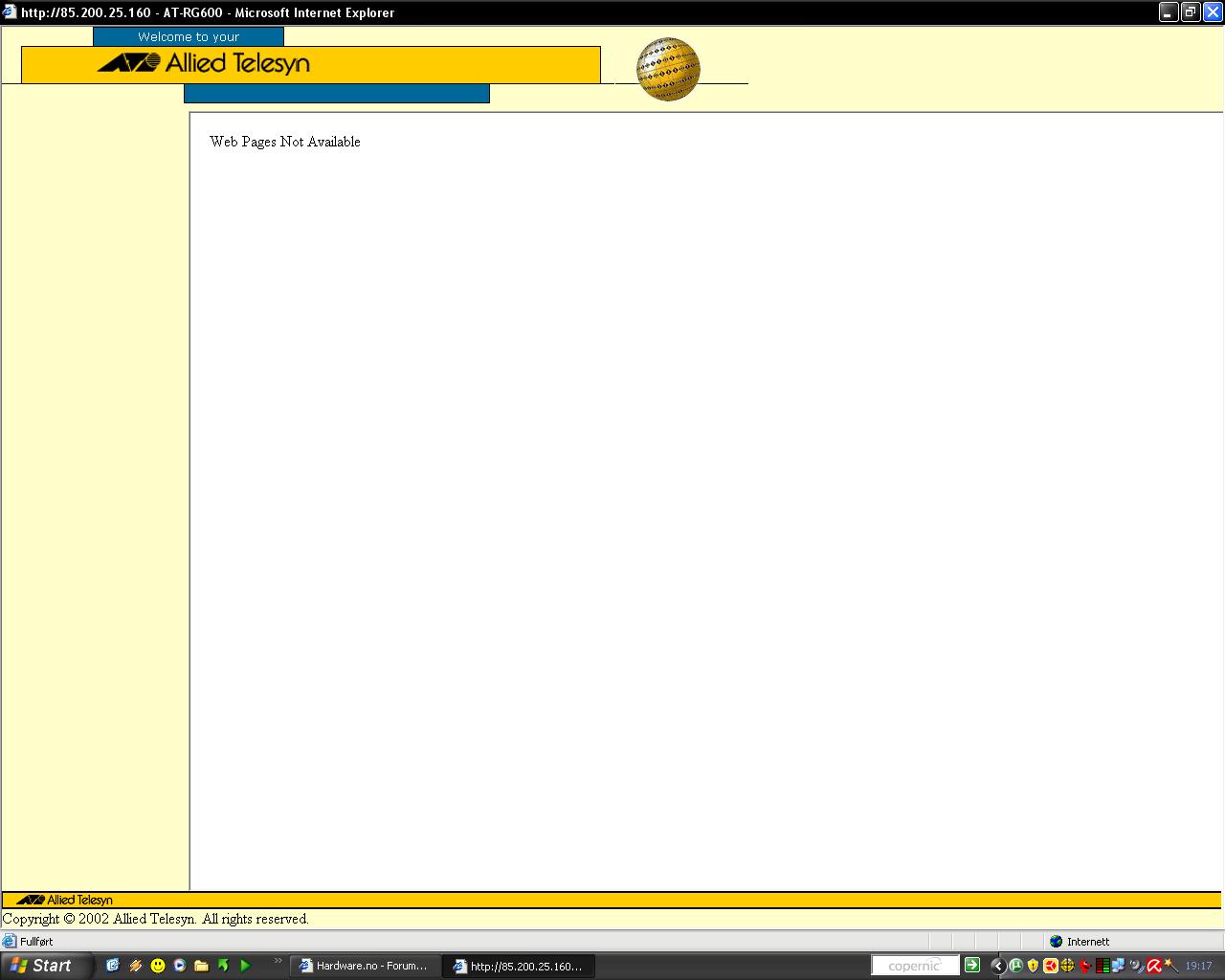Select the http://85.200.25.160 taskbar button
1225x980 pixels.
(520, 966)
